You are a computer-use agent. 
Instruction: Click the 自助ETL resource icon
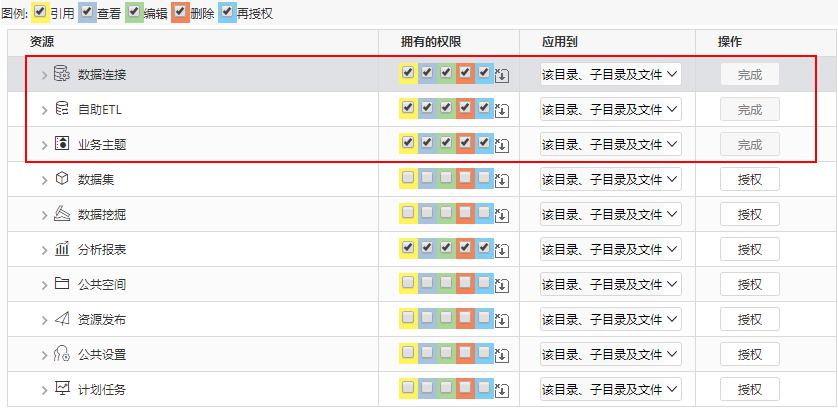point(62,109)
